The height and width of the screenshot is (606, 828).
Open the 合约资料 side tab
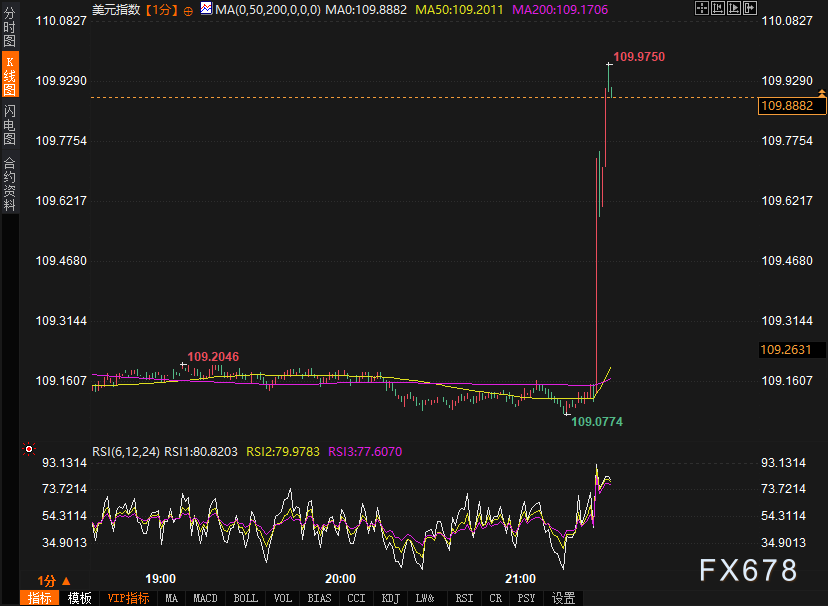(x=9, y=183)
